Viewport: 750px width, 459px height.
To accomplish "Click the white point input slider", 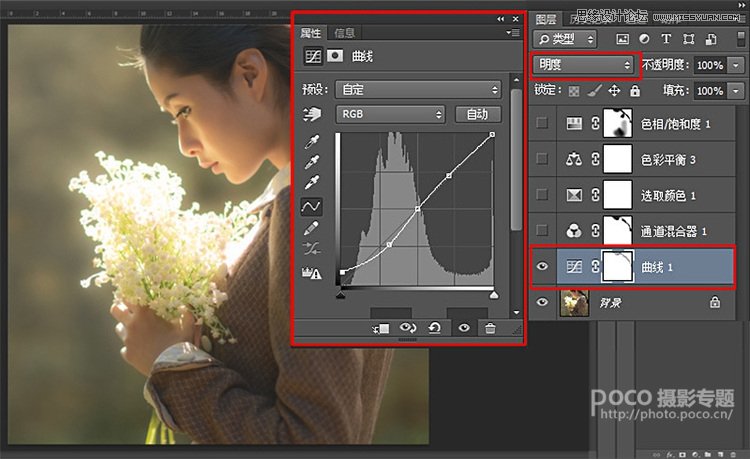I will click(x=494, y=295).
